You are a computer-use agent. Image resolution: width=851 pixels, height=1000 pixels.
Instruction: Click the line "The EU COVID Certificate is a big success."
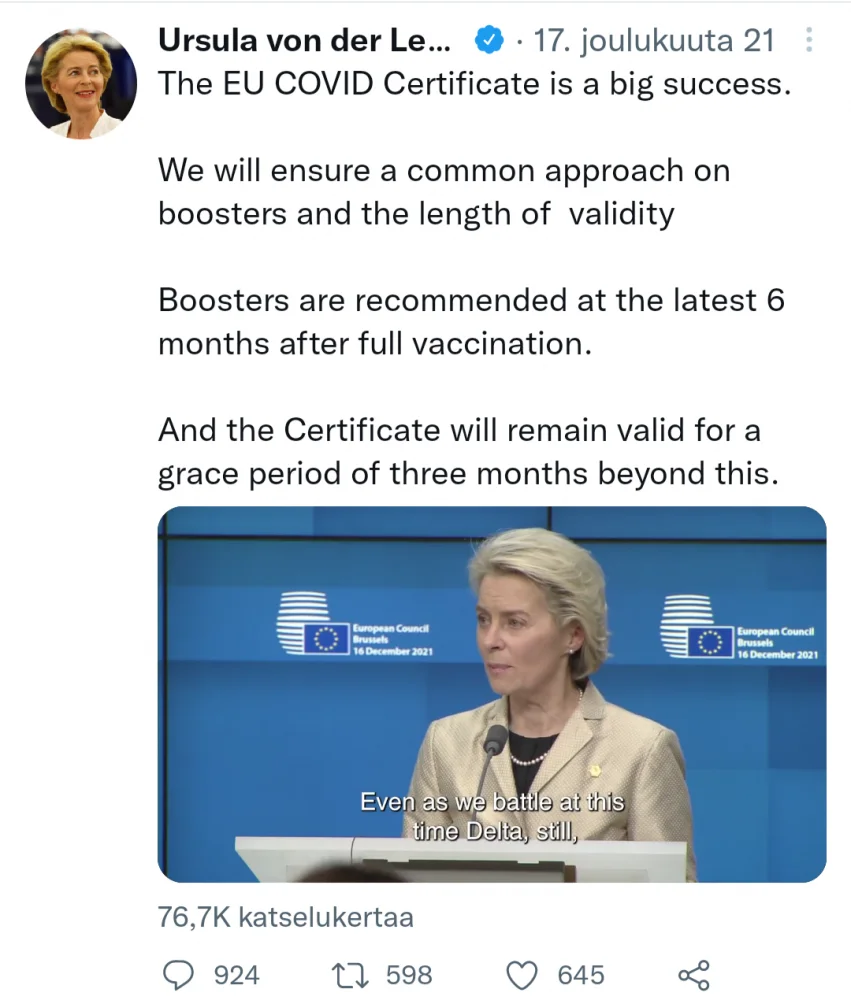(474, 84)
